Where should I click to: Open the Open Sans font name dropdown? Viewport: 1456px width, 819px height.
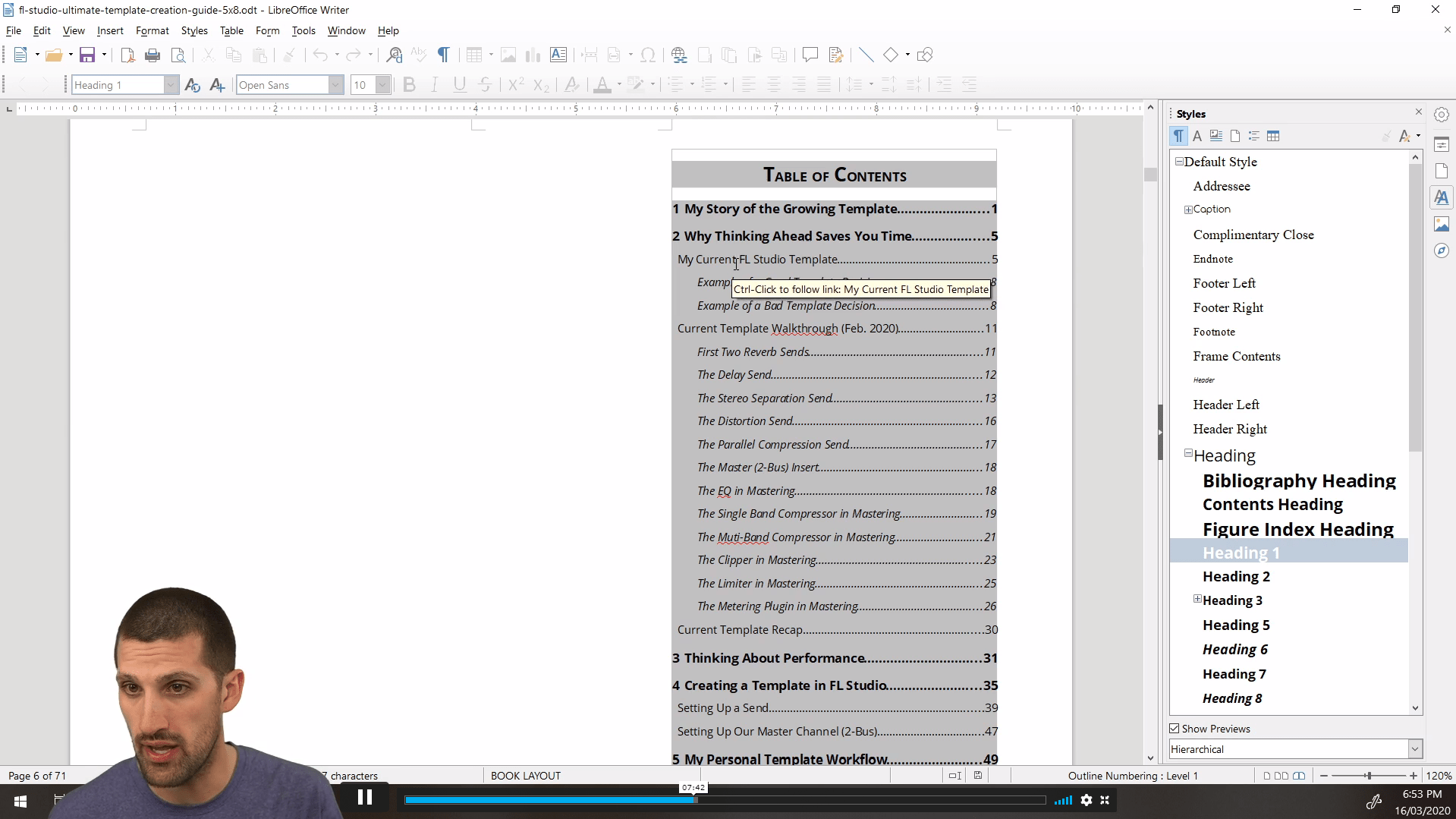(336, 84)
